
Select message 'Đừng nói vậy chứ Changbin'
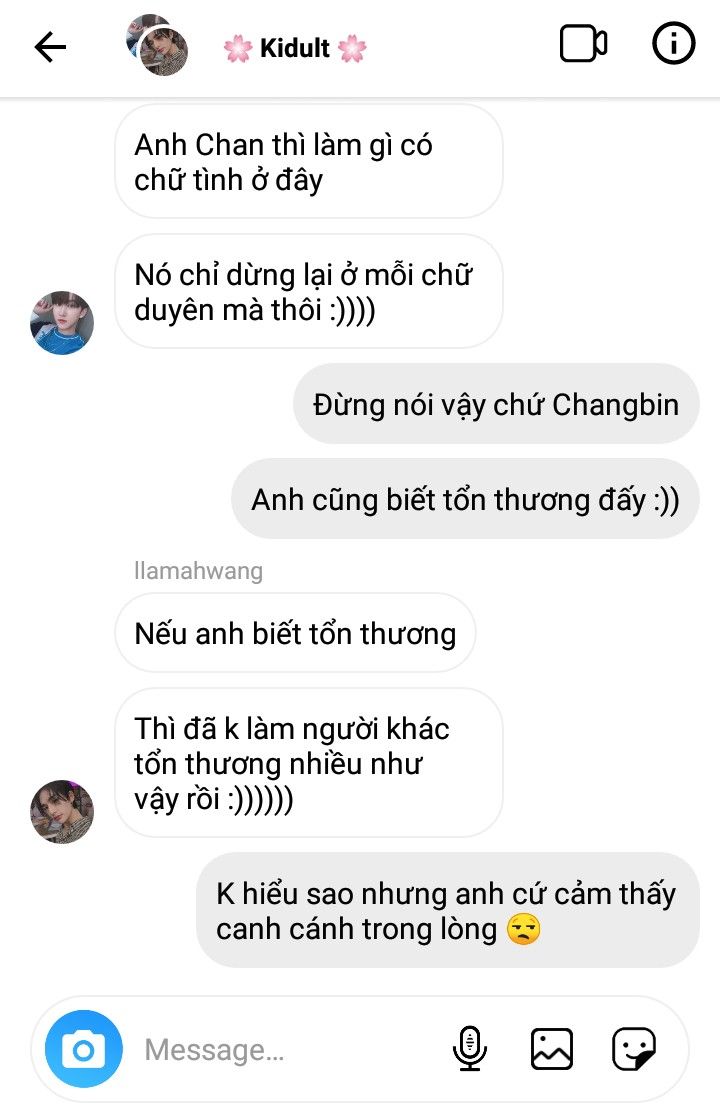click(x=496, y=404)
